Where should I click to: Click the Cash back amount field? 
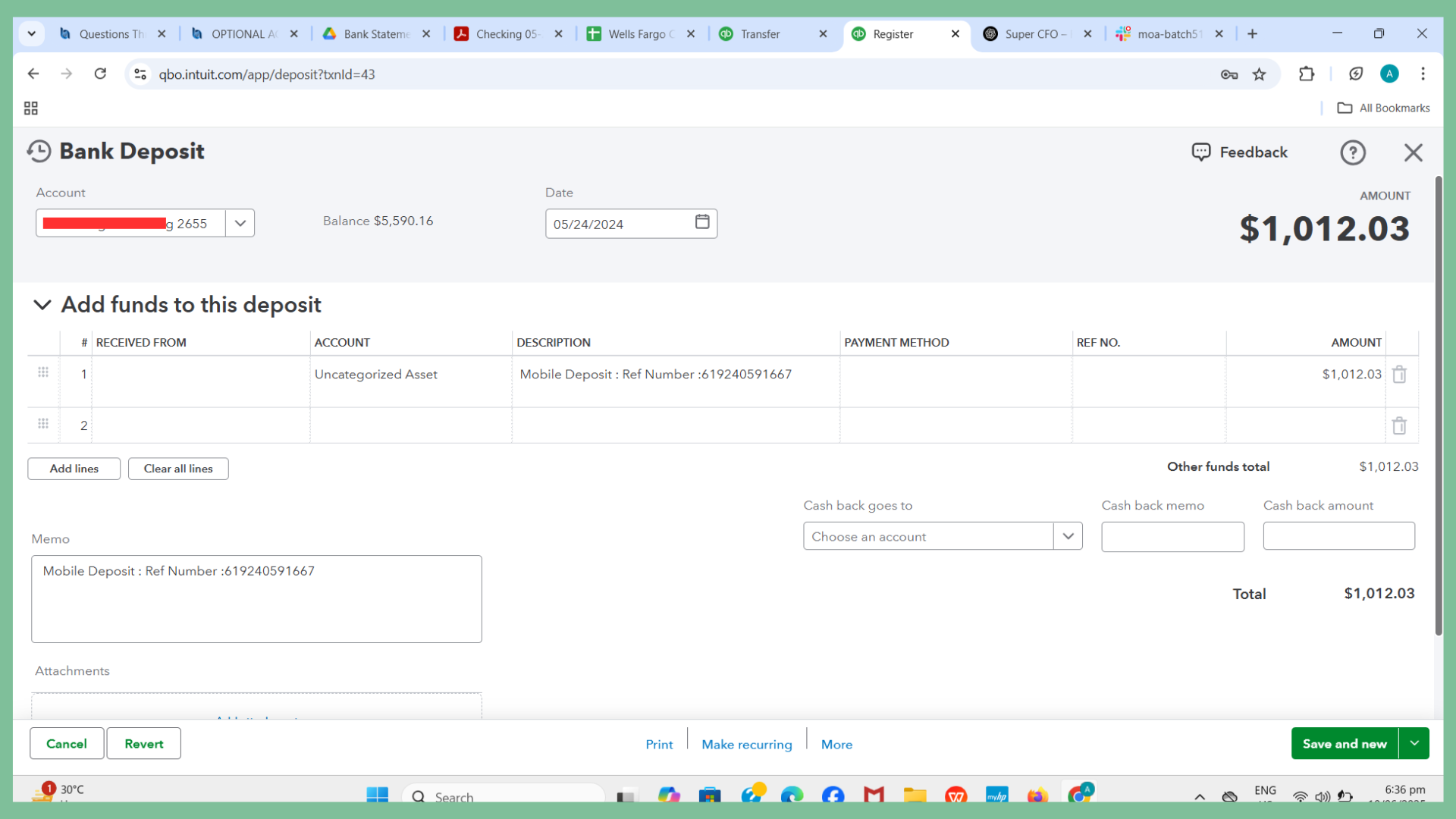(1338, 537)
